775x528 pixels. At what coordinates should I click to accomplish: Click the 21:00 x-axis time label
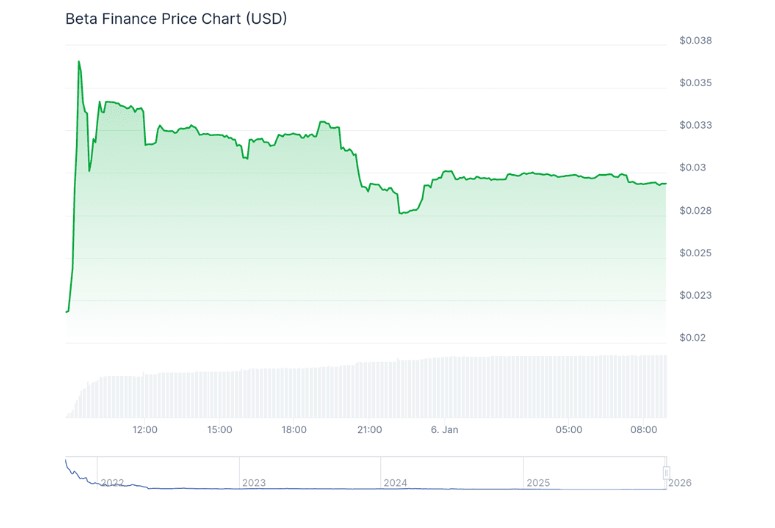pyautogui.click(x=369, y=430)
